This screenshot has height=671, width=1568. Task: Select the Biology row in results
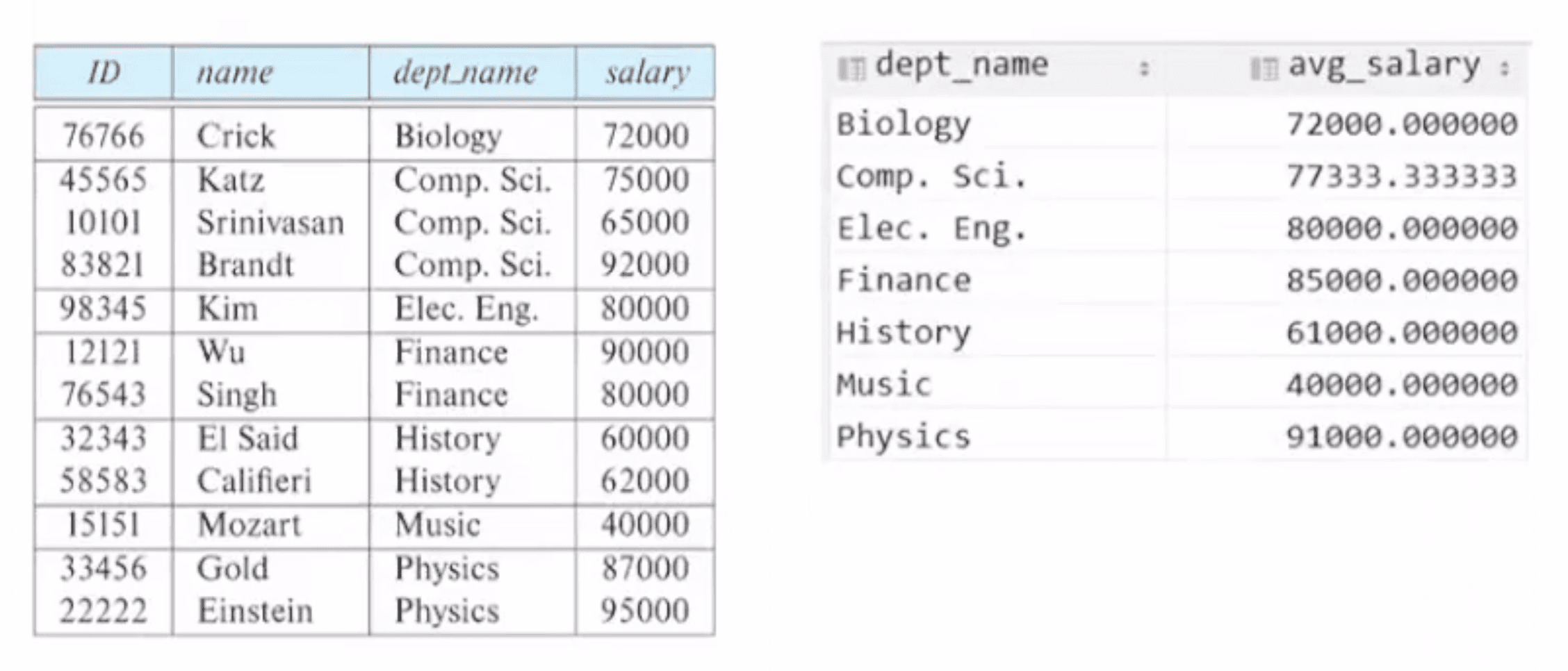[1177, 124]
